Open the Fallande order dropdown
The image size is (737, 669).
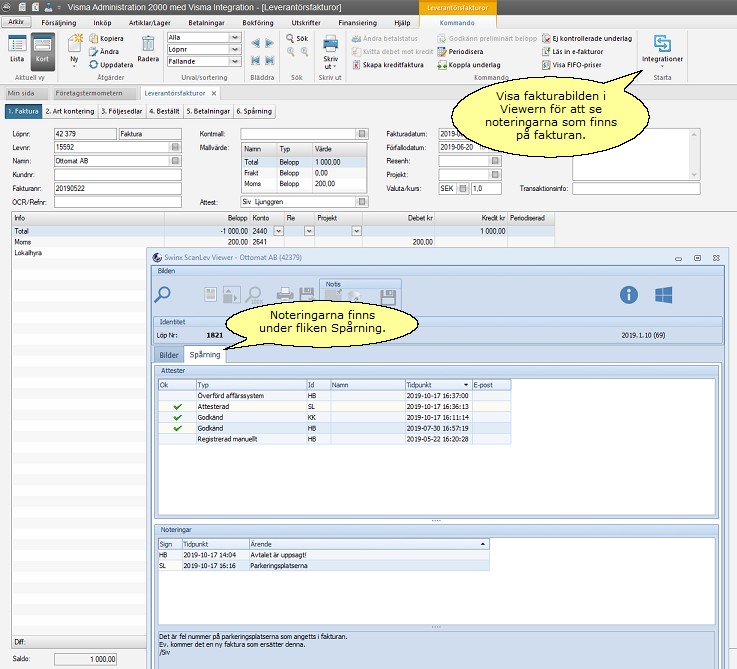click(235, 62)
